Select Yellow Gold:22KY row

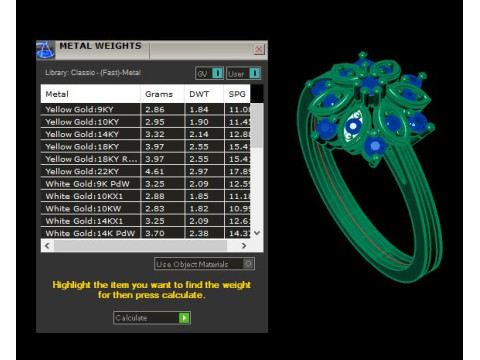[146, 171]
